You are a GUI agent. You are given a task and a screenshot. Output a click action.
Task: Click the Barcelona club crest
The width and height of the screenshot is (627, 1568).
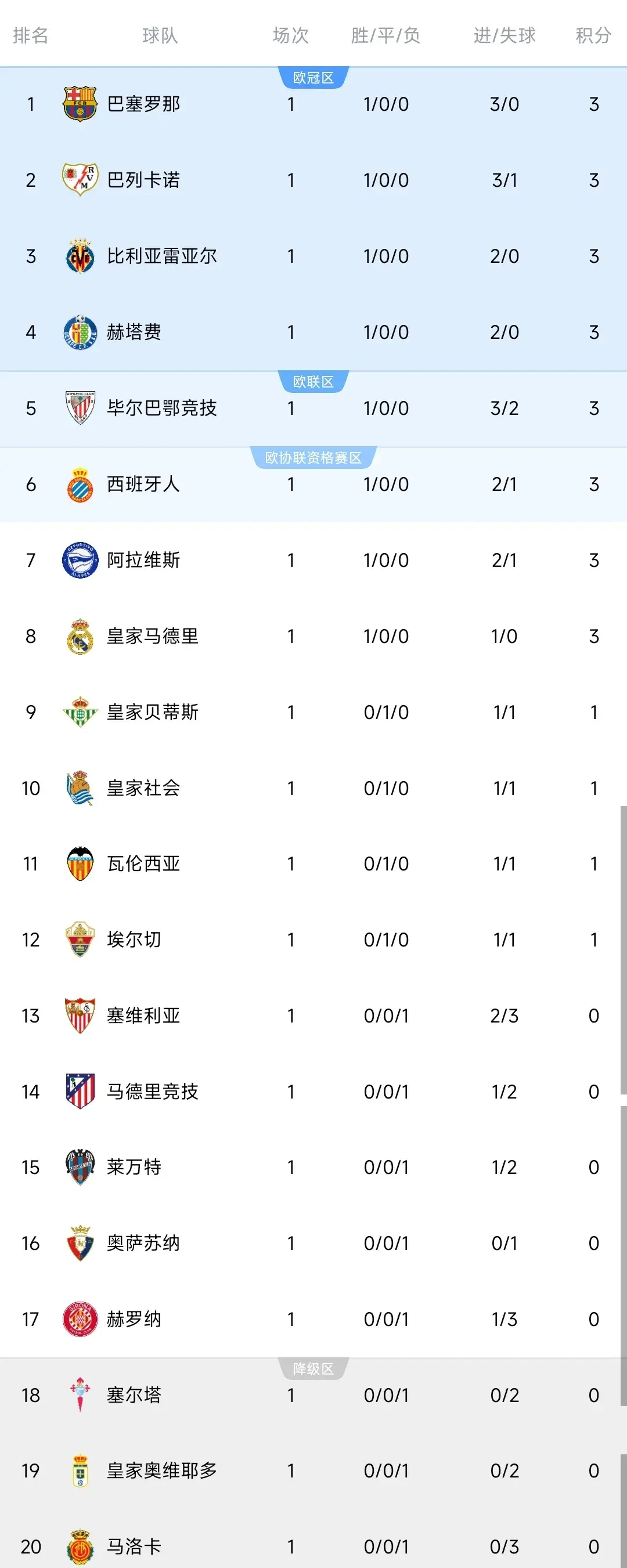[x=80, y=104]
